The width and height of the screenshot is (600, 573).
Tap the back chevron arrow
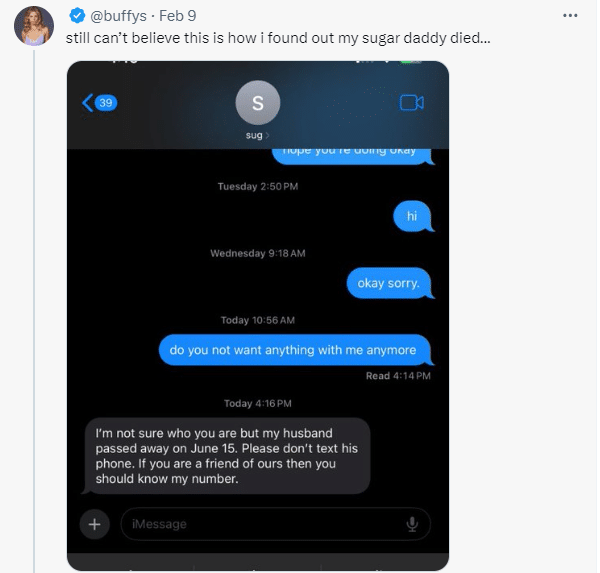coord(87,102)
